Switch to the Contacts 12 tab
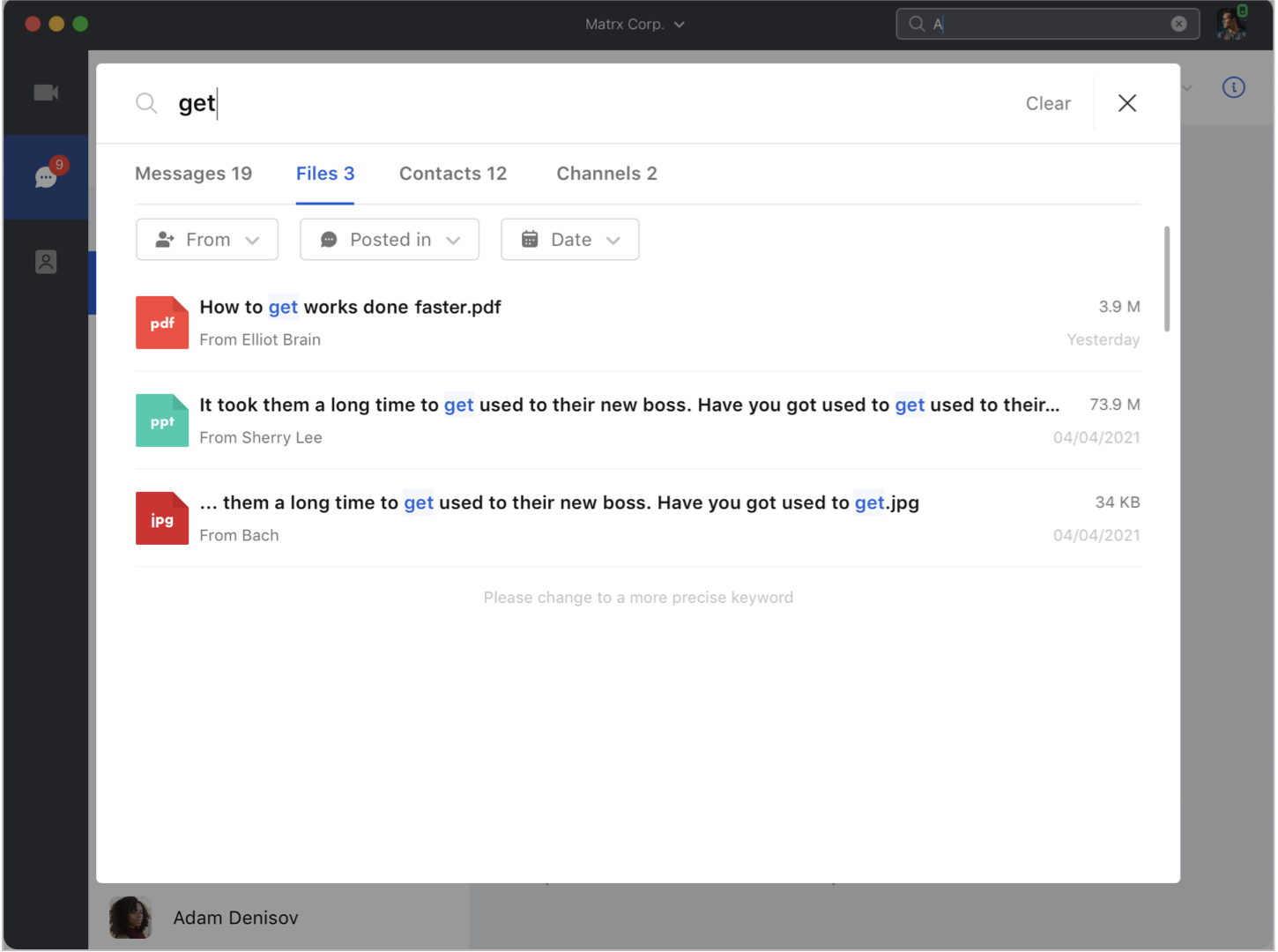The image size is (1278, 952). [453, 174]
